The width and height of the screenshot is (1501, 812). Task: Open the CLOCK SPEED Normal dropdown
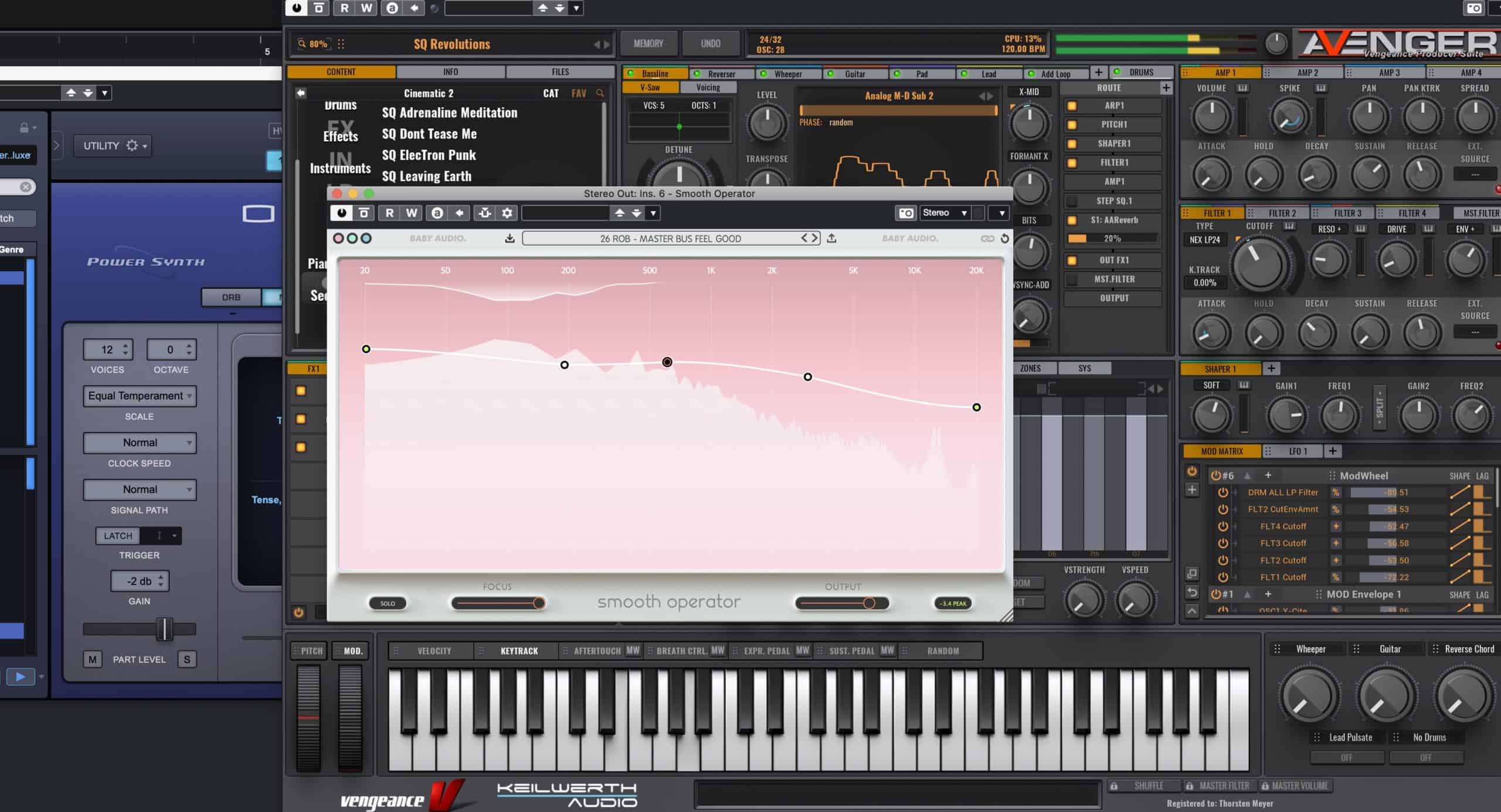point(140,443)
